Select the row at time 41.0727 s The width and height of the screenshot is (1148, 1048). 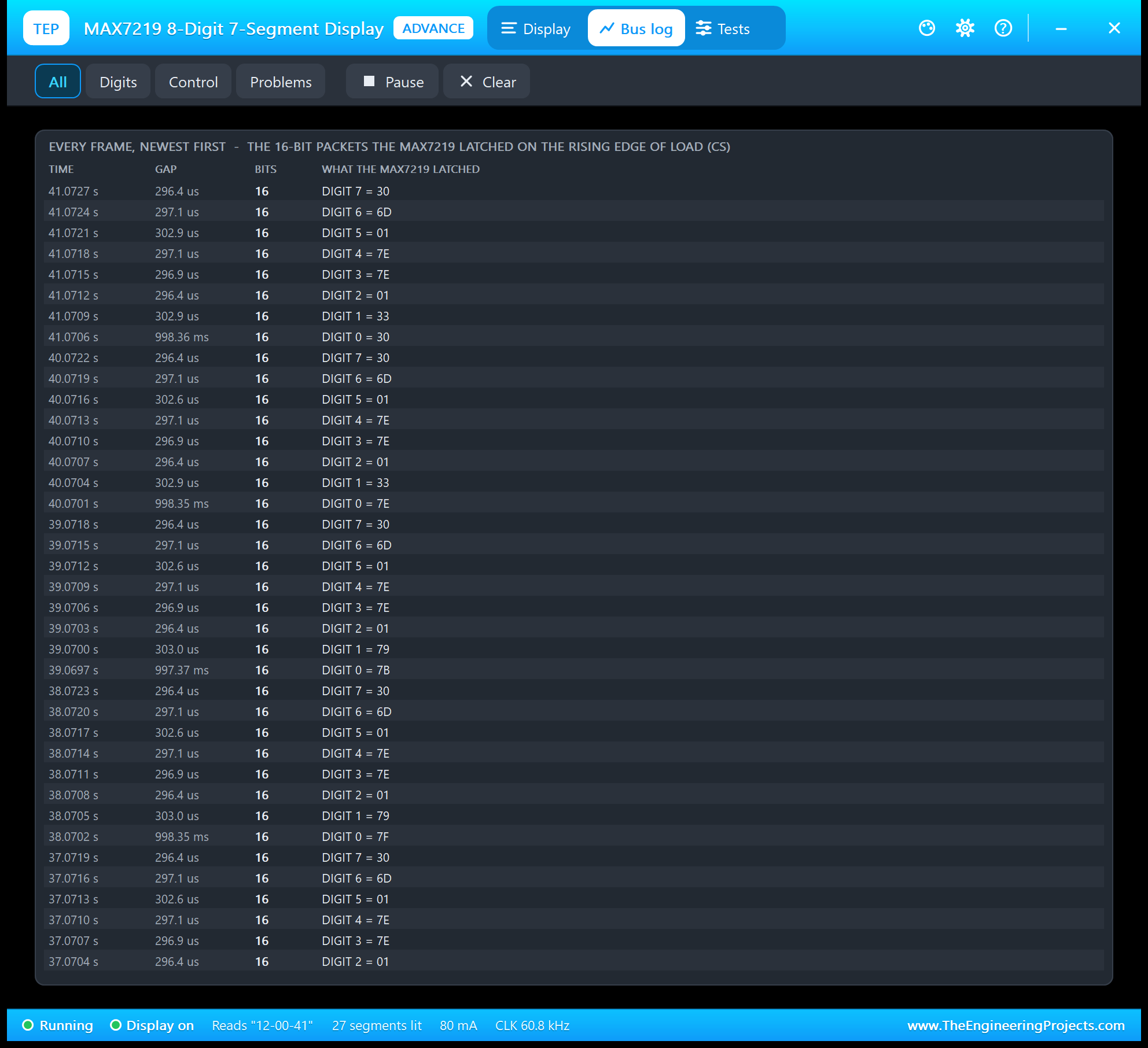(574, 191)
